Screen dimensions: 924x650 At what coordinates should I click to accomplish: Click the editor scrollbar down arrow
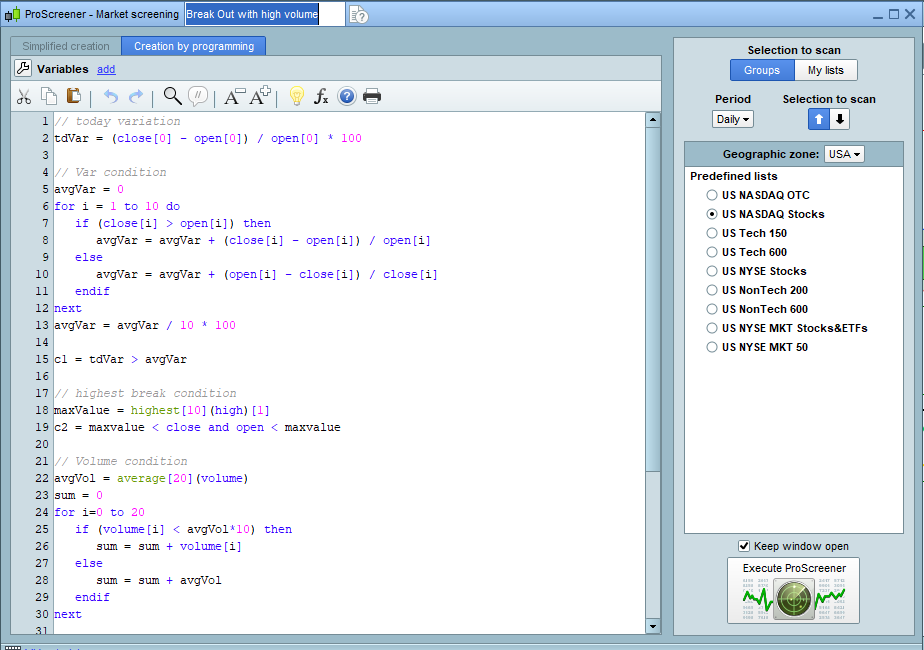653,625
